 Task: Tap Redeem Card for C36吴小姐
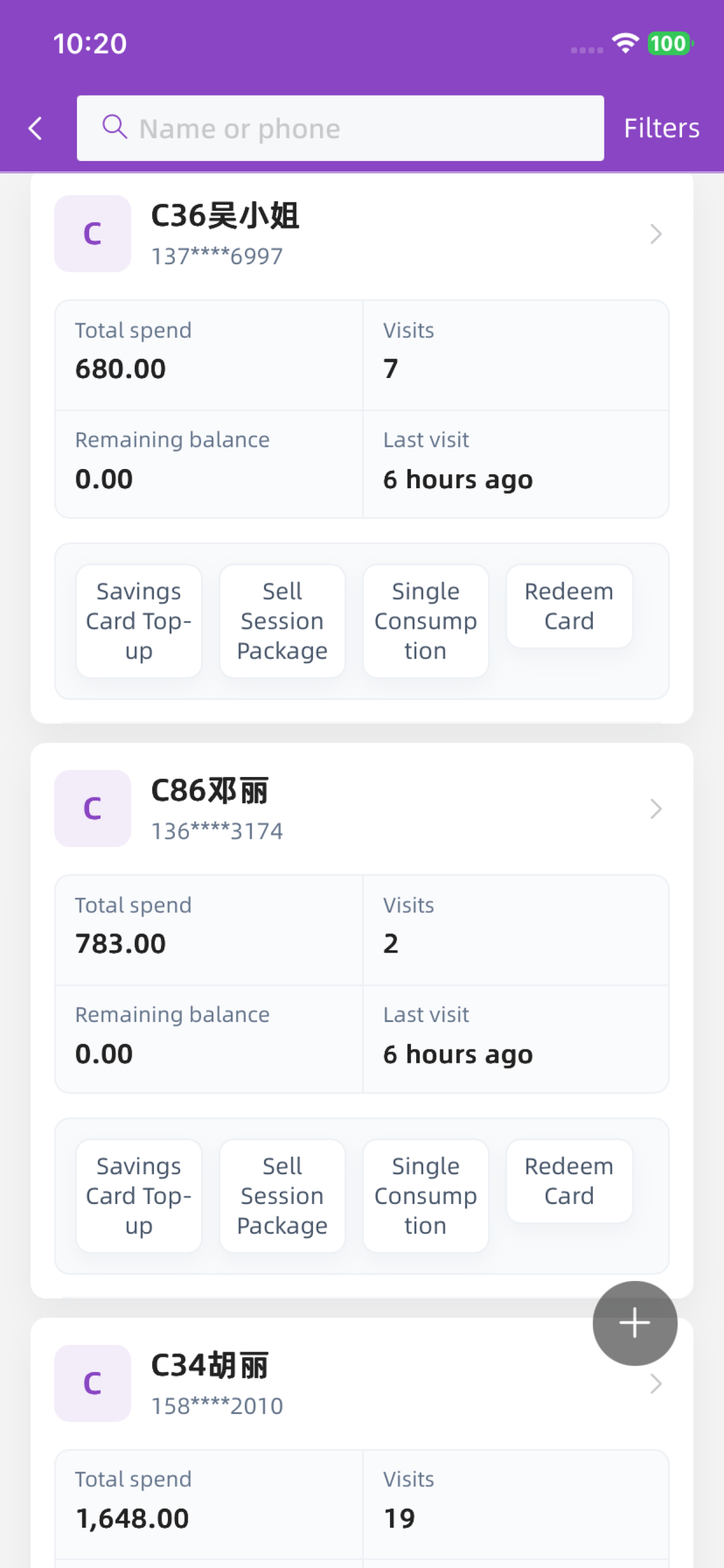pyautogui.click(x=569, y=606)
